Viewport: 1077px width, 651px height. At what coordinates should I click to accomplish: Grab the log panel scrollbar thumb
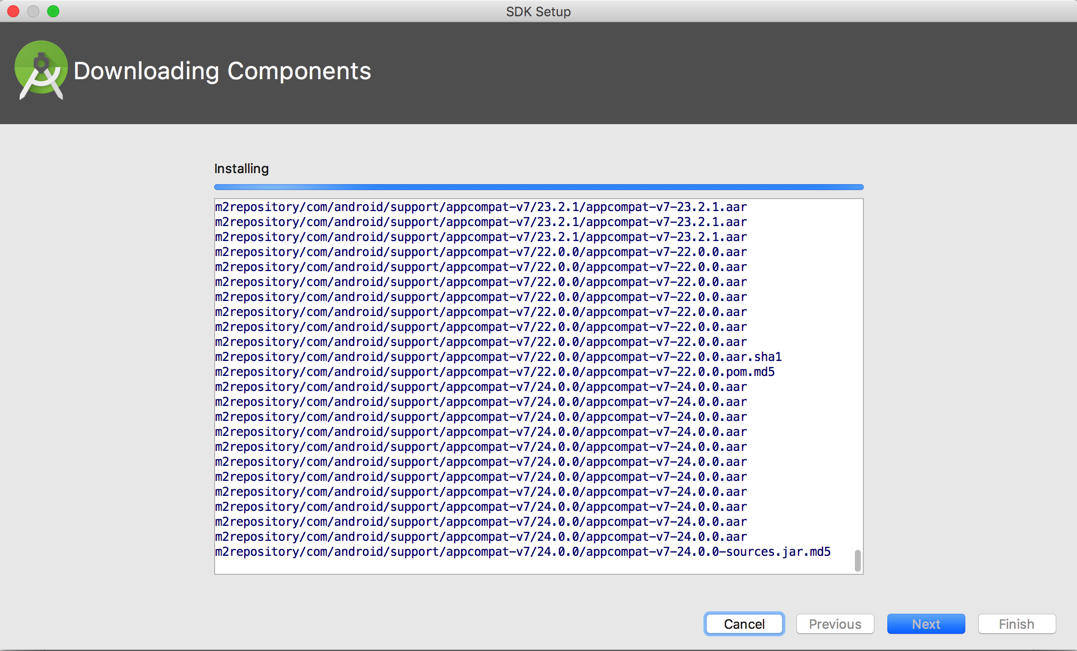coord(857,560)
